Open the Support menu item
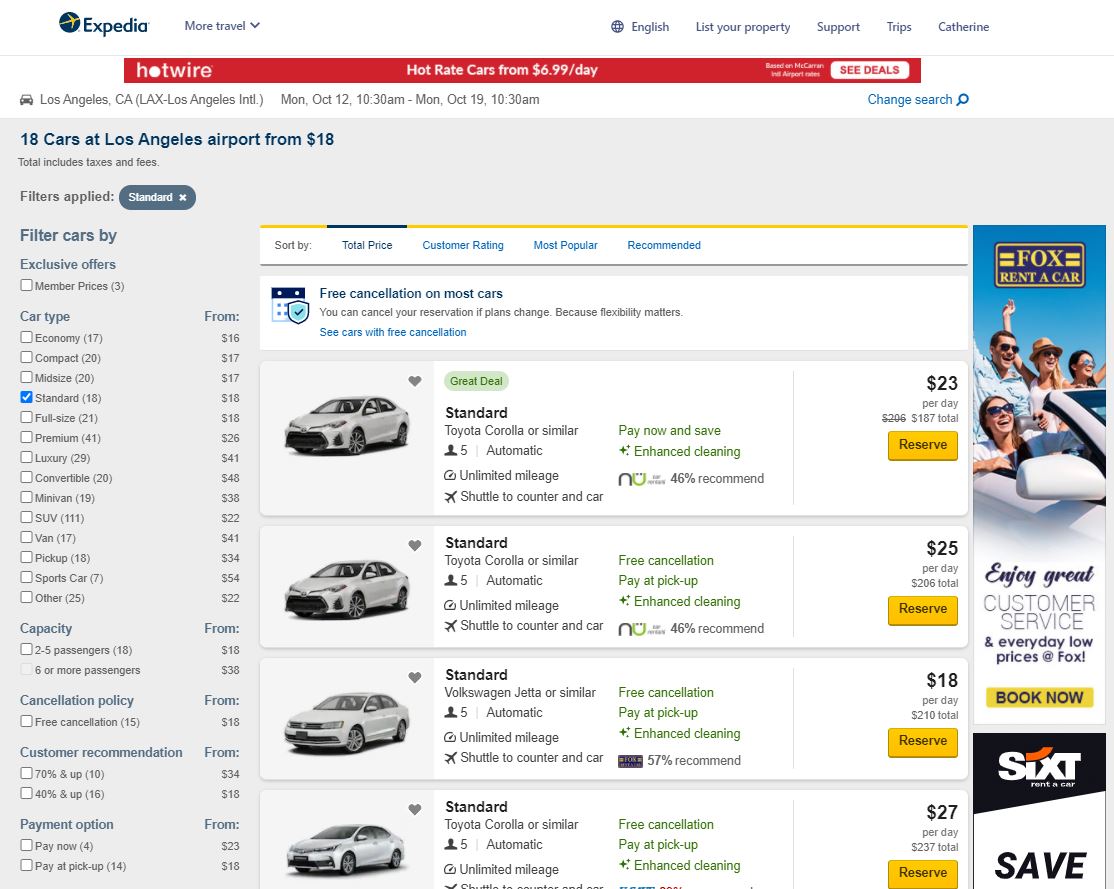 pyautogui.click(x=838, y=27)
